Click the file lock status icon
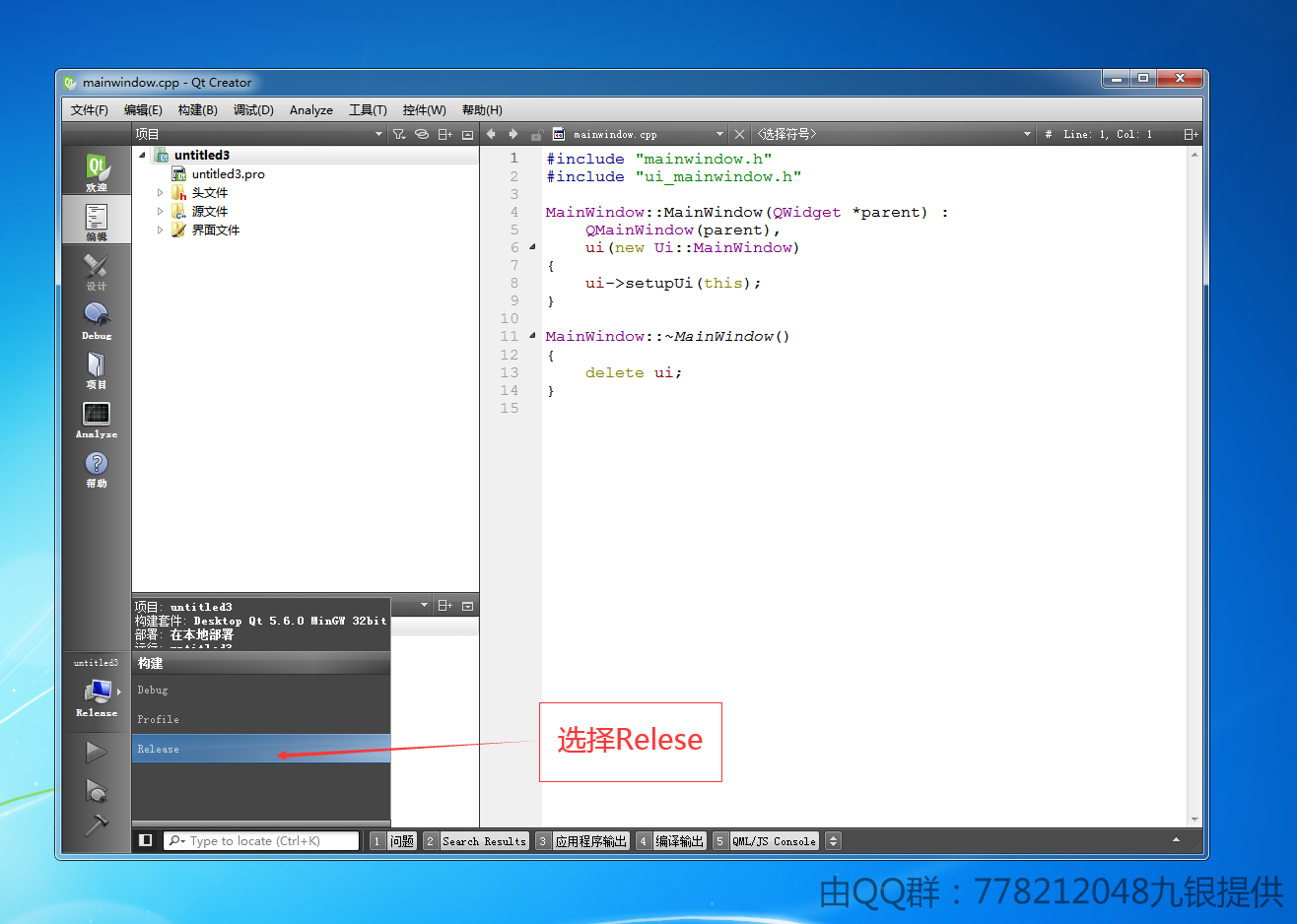Screen dimensions: 1297x924 tap(536, 134)
